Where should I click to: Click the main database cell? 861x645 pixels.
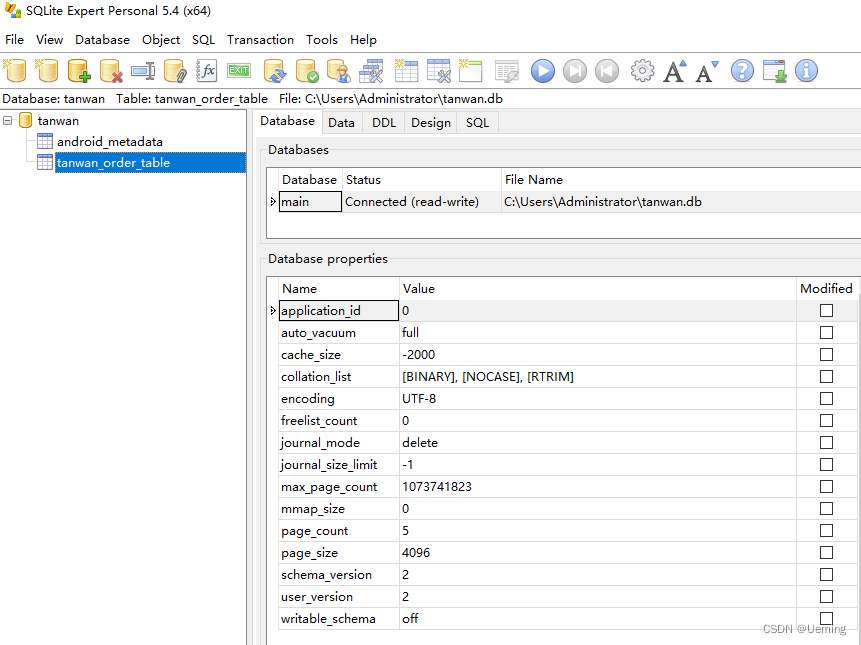pos(310,201)
